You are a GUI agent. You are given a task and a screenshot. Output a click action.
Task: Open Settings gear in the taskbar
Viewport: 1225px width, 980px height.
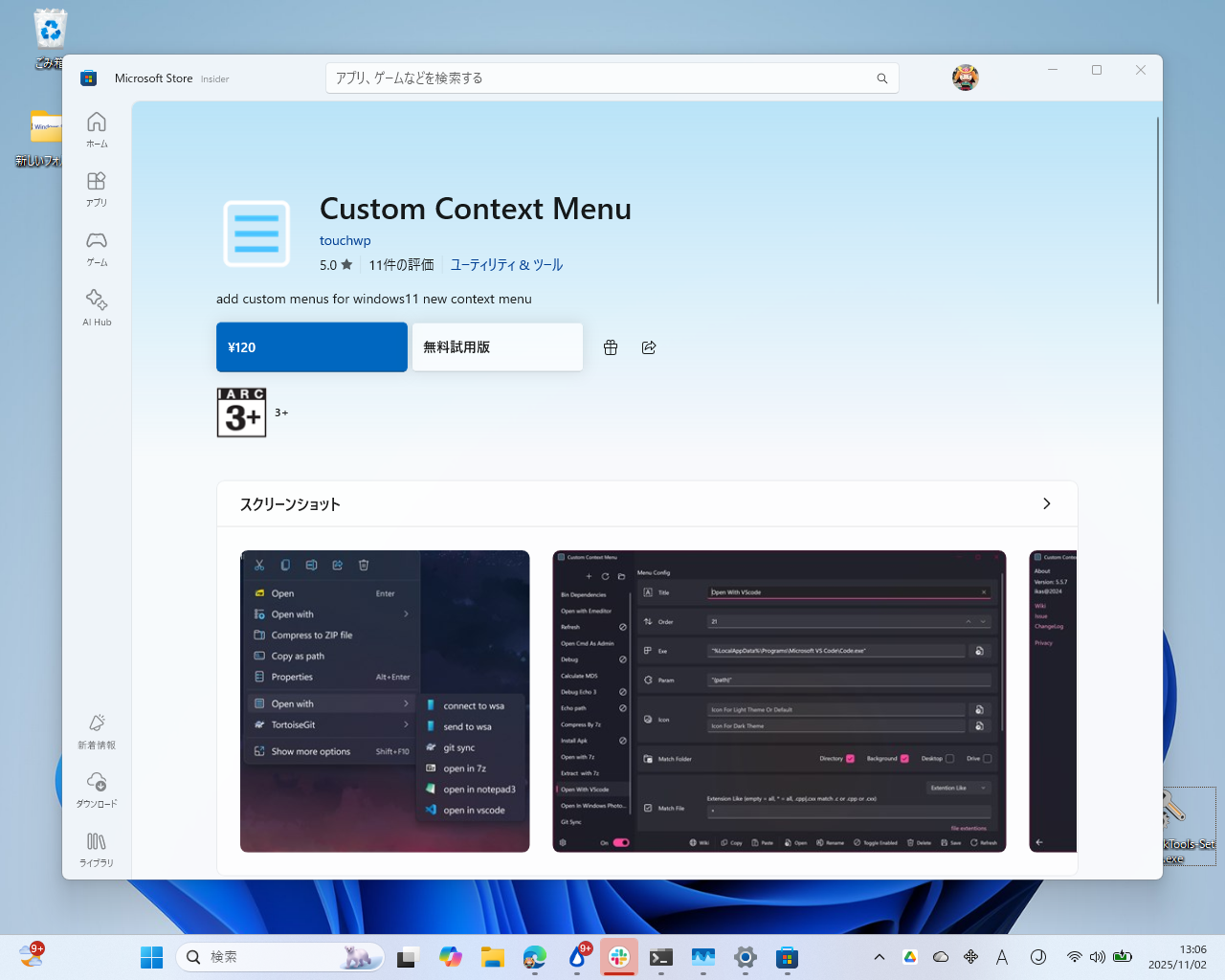(746, 957)
